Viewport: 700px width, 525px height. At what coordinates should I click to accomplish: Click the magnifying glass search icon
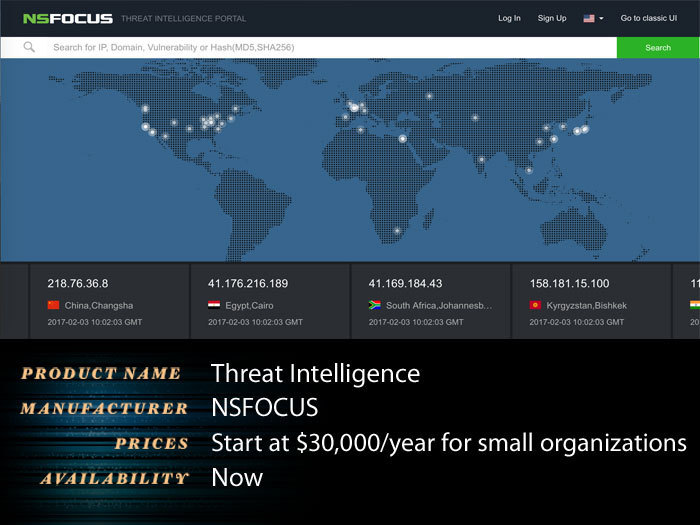29,47
